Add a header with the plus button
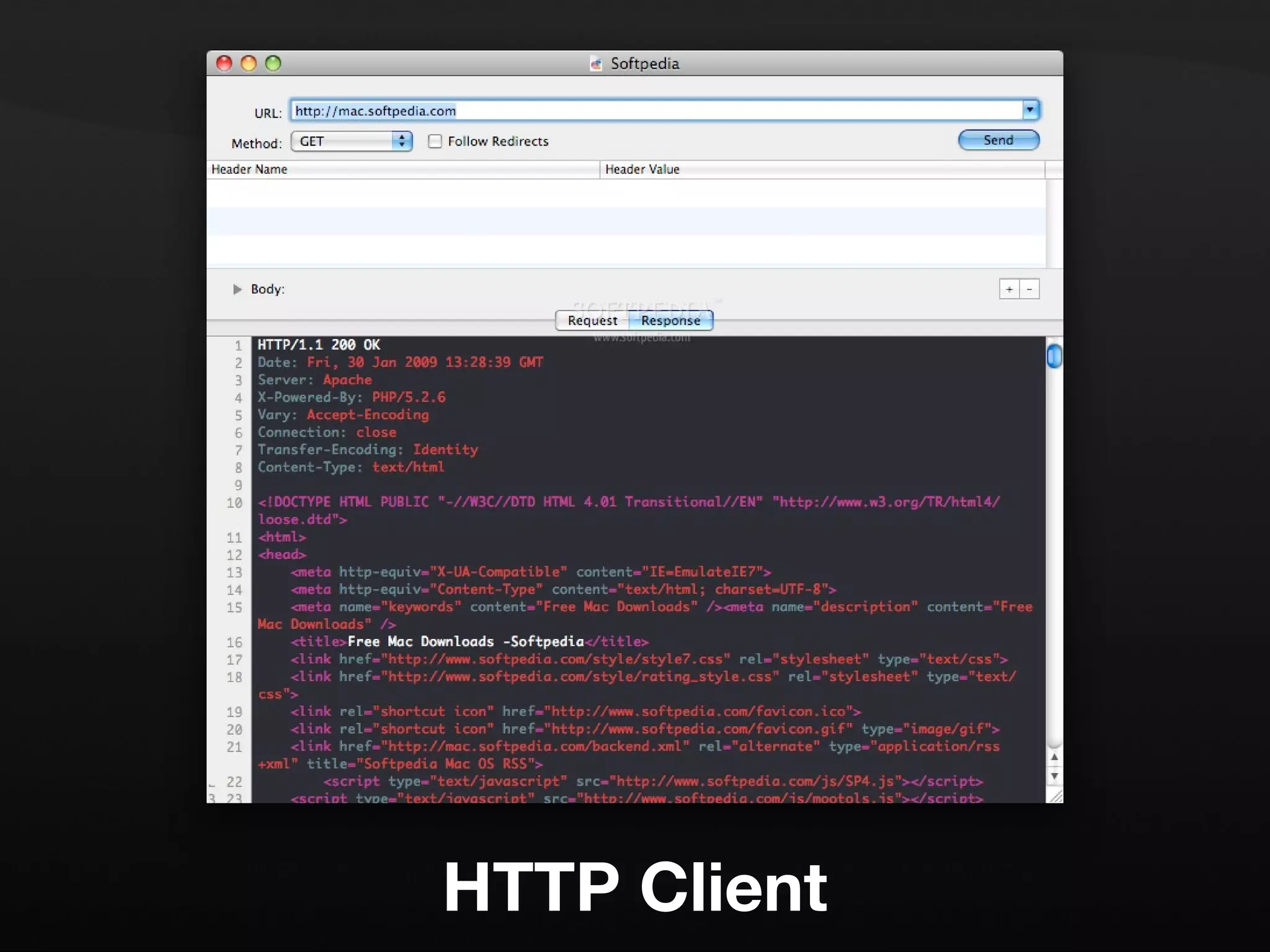 click(x=1010, y=289)
